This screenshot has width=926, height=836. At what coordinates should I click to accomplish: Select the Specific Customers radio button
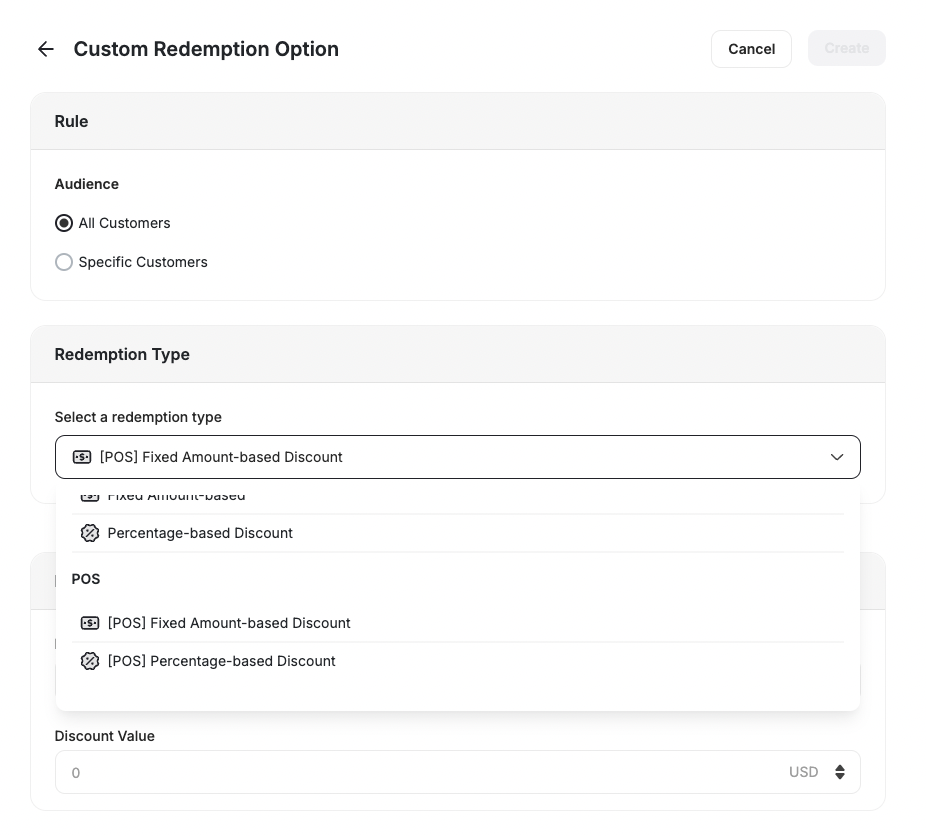[x=64, y=262]
